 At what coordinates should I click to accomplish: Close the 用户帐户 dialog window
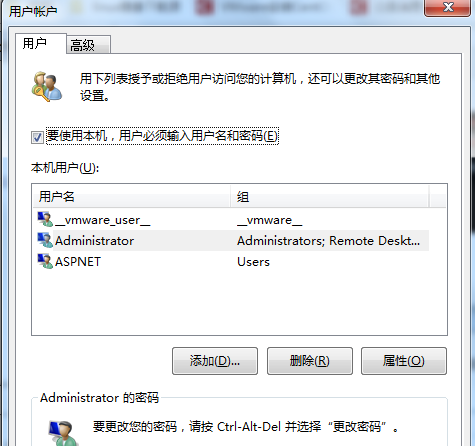447,7
